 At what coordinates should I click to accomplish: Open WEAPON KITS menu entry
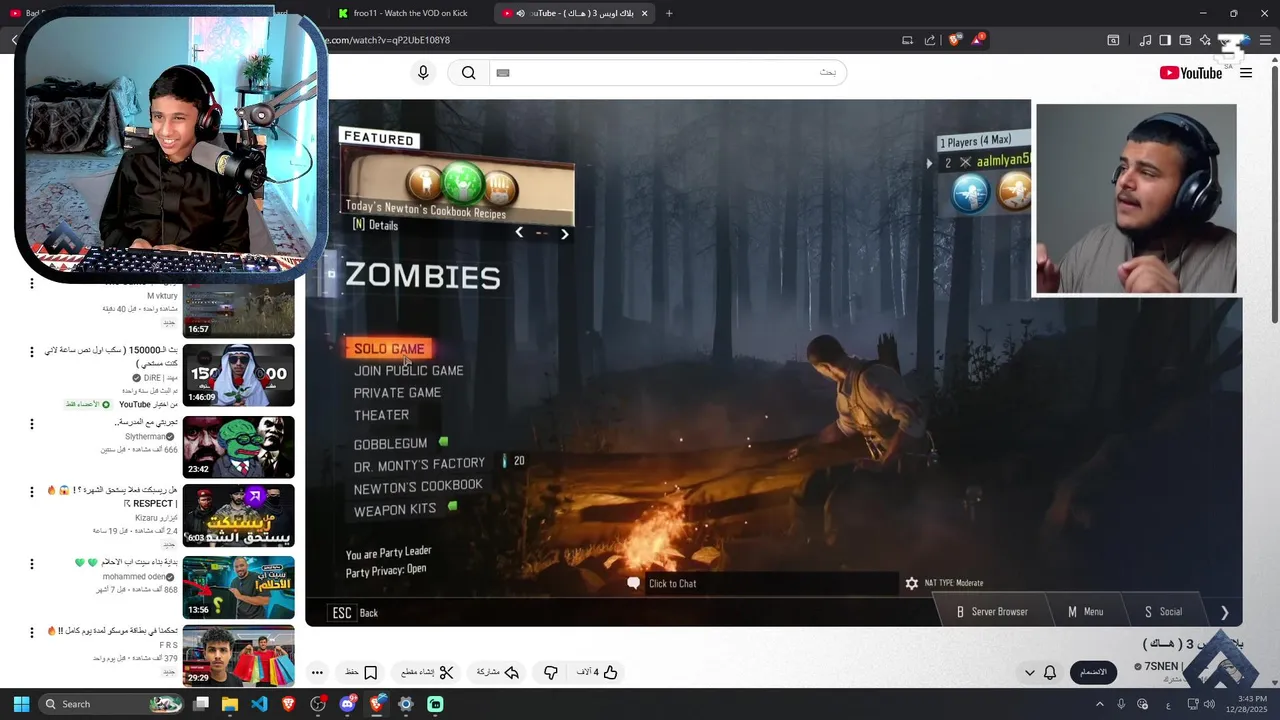(395, 510)
